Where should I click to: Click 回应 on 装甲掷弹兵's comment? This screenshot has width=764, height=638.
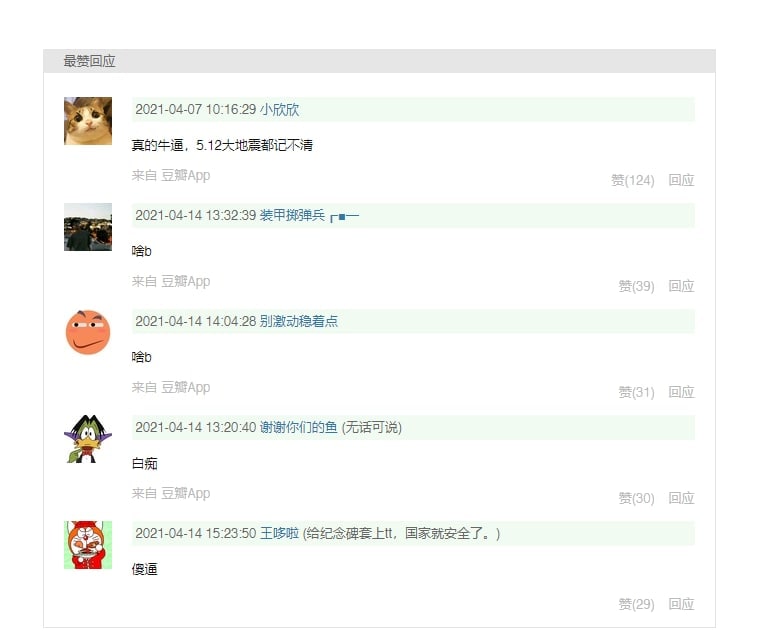tap(681, 286)
